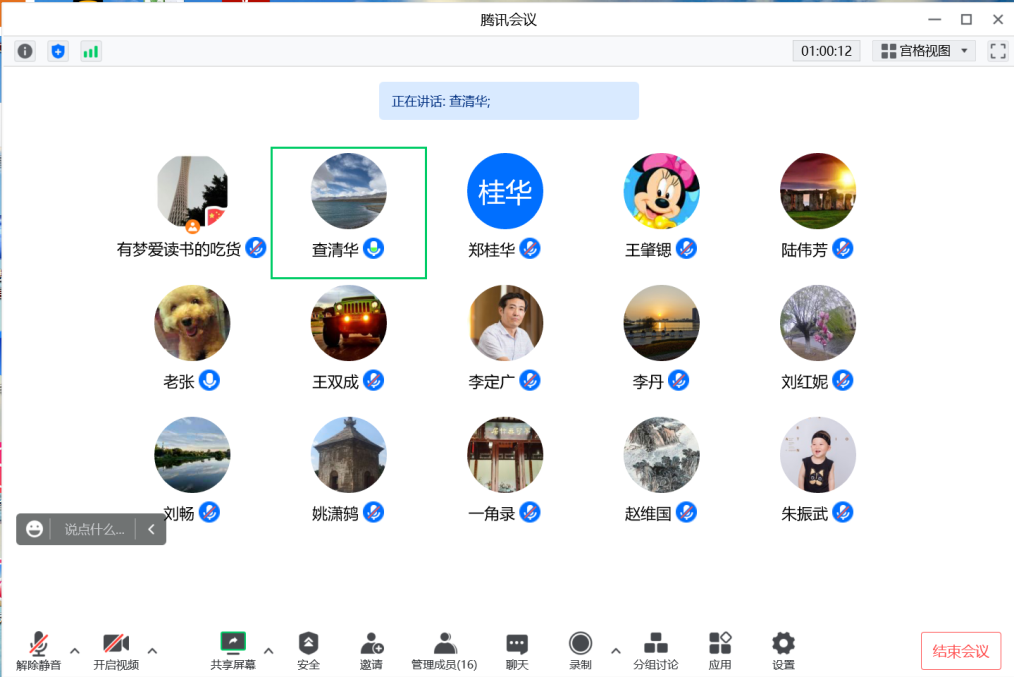Open the 聊天 chat window
1014x677 pixels.
(516, 650)
